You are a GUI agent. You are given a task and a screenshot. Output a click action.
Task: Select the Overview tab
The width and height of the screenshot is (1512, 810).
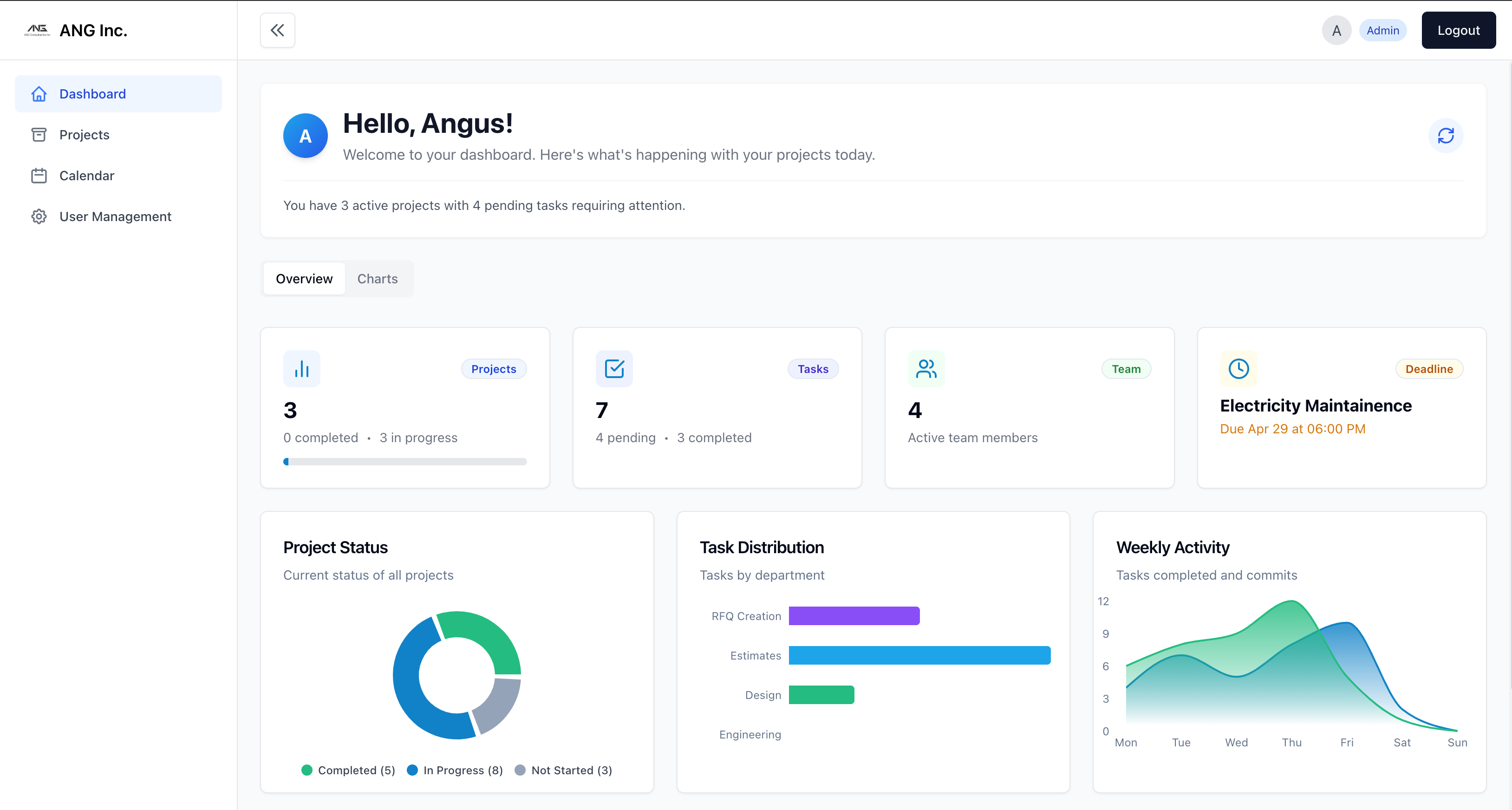click(304, 279)
